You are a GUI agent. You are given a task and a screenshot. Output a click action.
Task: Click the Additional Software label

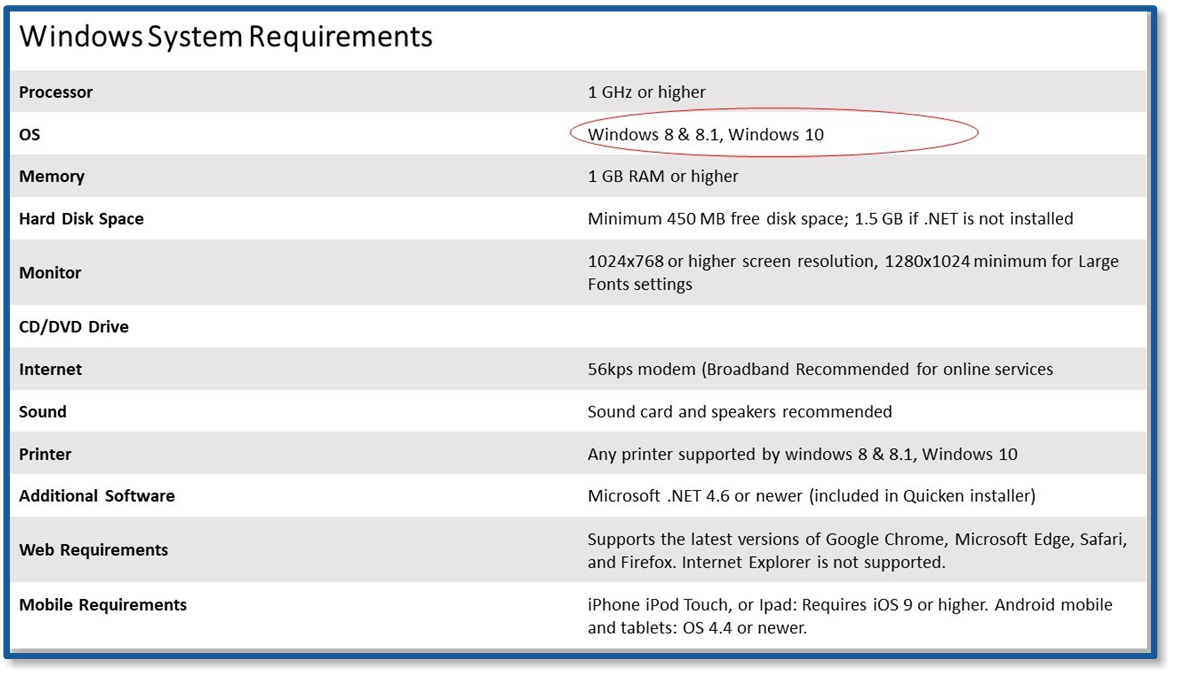(x=97, y=496)
